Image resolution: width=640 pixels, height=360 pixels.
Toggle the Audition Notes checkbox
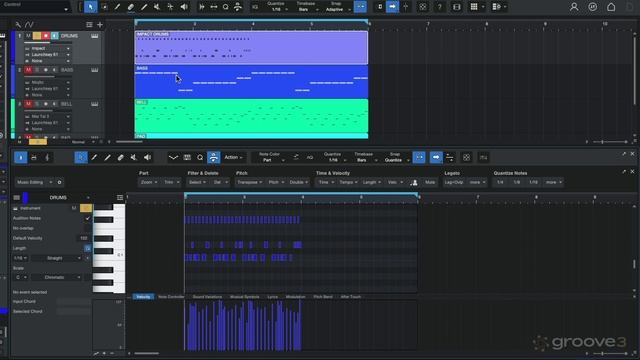click(x=87, y=218)
